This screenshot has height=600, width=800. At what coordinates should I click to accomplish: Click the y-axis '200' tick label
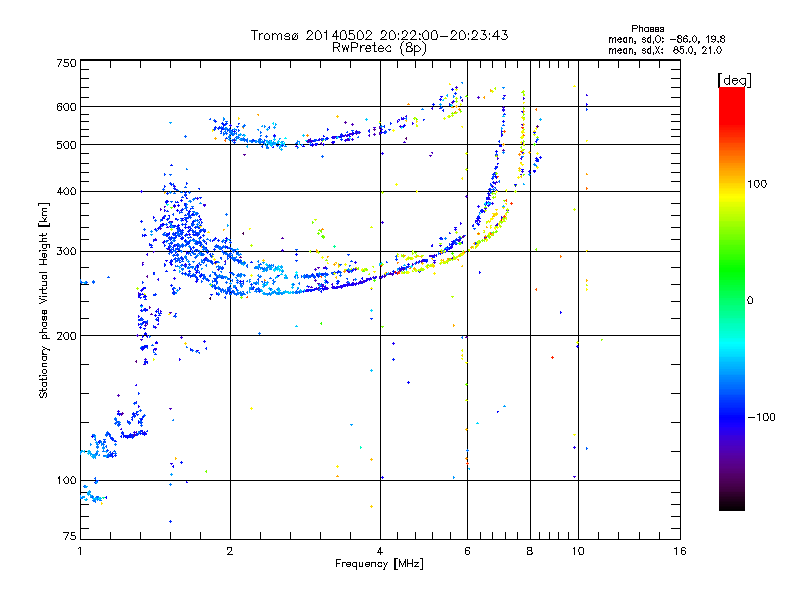(66, 336)
